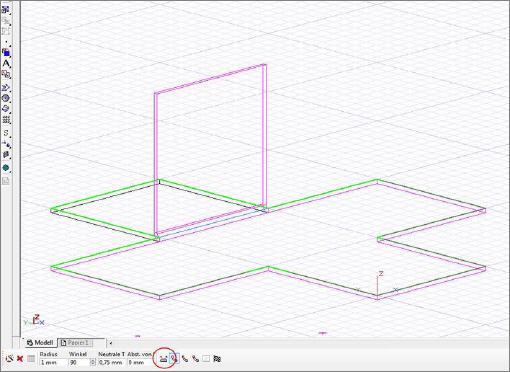Click the gray properties button near red X
The width and height of the screenshot is (510, 372).
(x=31, y=359)
